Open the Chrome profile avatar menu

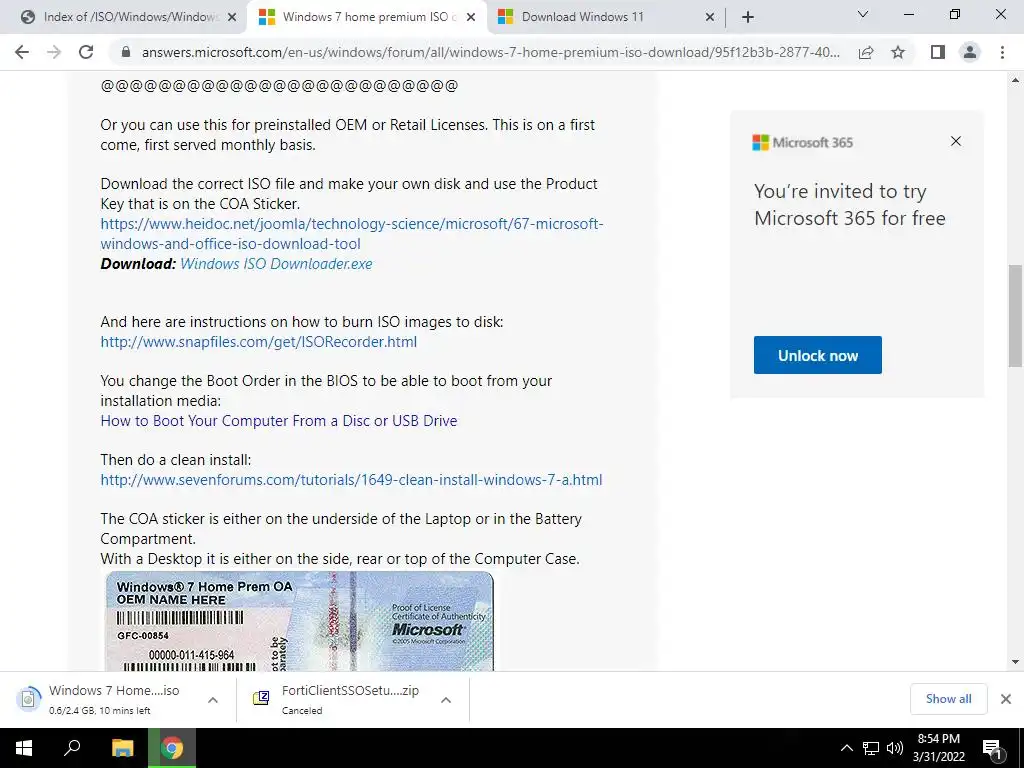[x=970, y=52]
